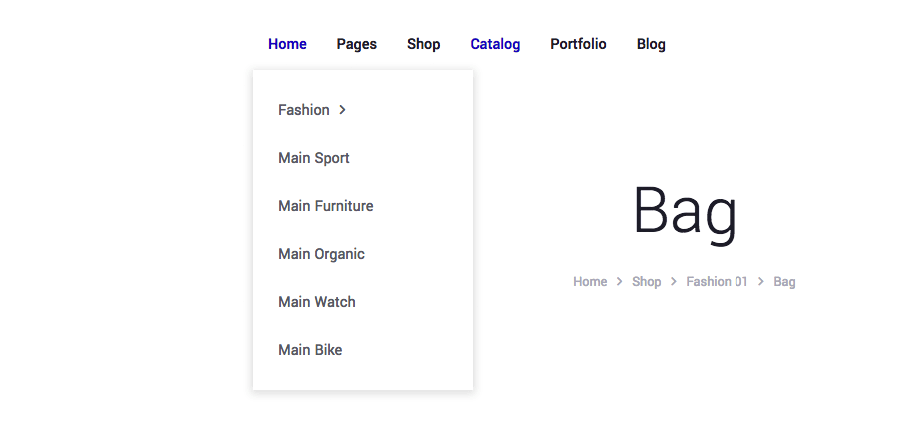Image resolution: width=912 pixels, height=428 pixels.
Task: Open the Home navigation menu
Action: point(287,44)
